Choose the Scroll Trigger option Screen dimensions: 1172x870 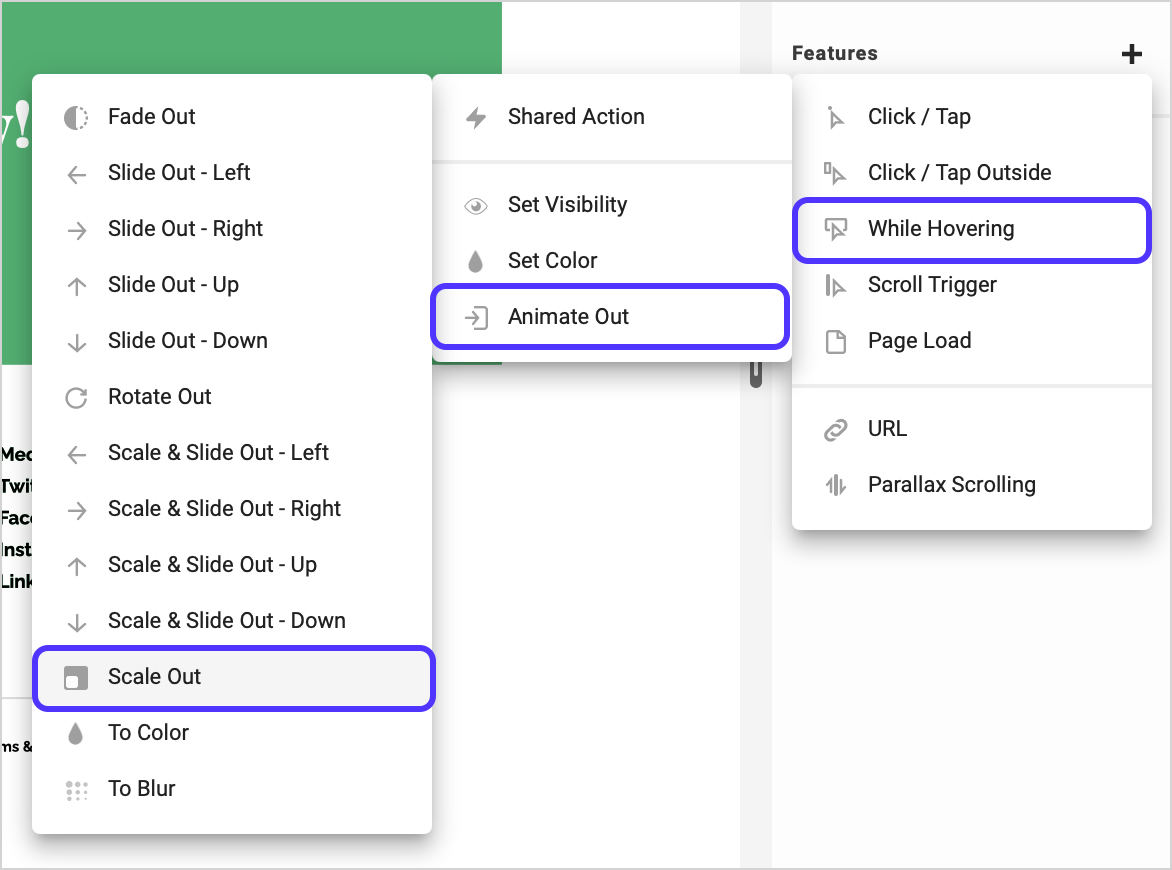[x=931, y=285]
